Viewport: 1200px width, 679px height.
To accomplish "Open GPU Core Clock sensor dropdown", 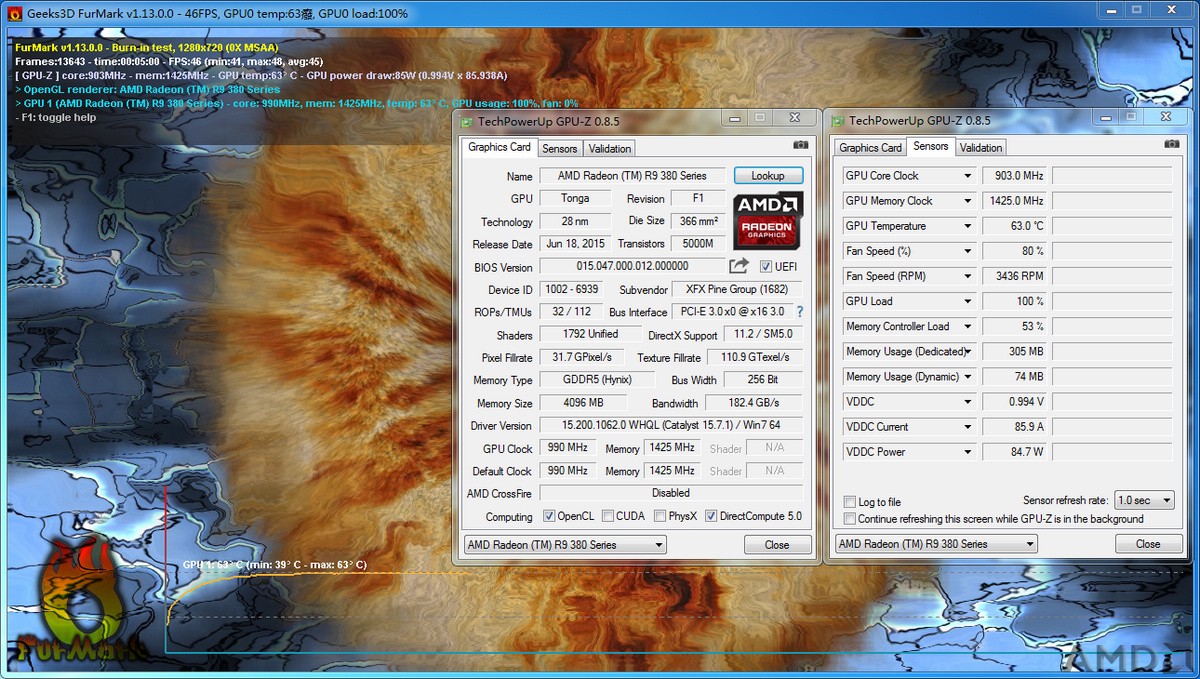I will [968, 176].
